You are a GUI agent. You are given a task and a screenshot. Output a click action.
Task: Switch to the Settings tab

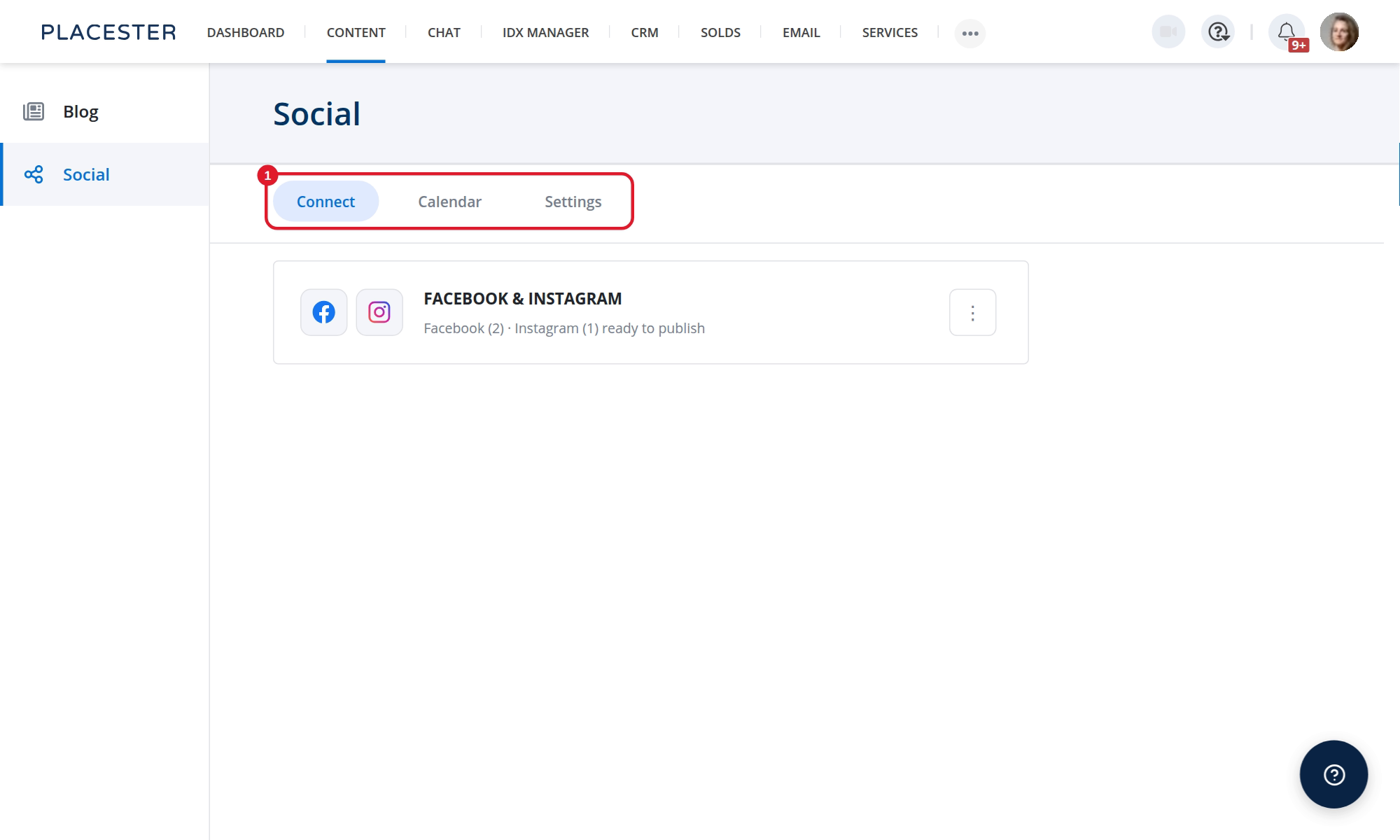pyautogui.click(x=573, y=202)
